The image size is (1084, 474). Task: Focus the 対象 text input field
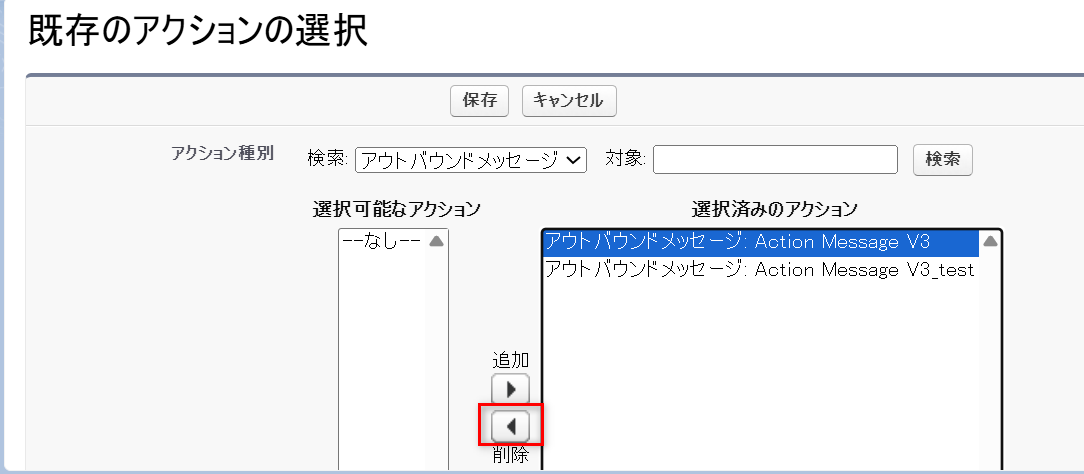click(775, 159)
